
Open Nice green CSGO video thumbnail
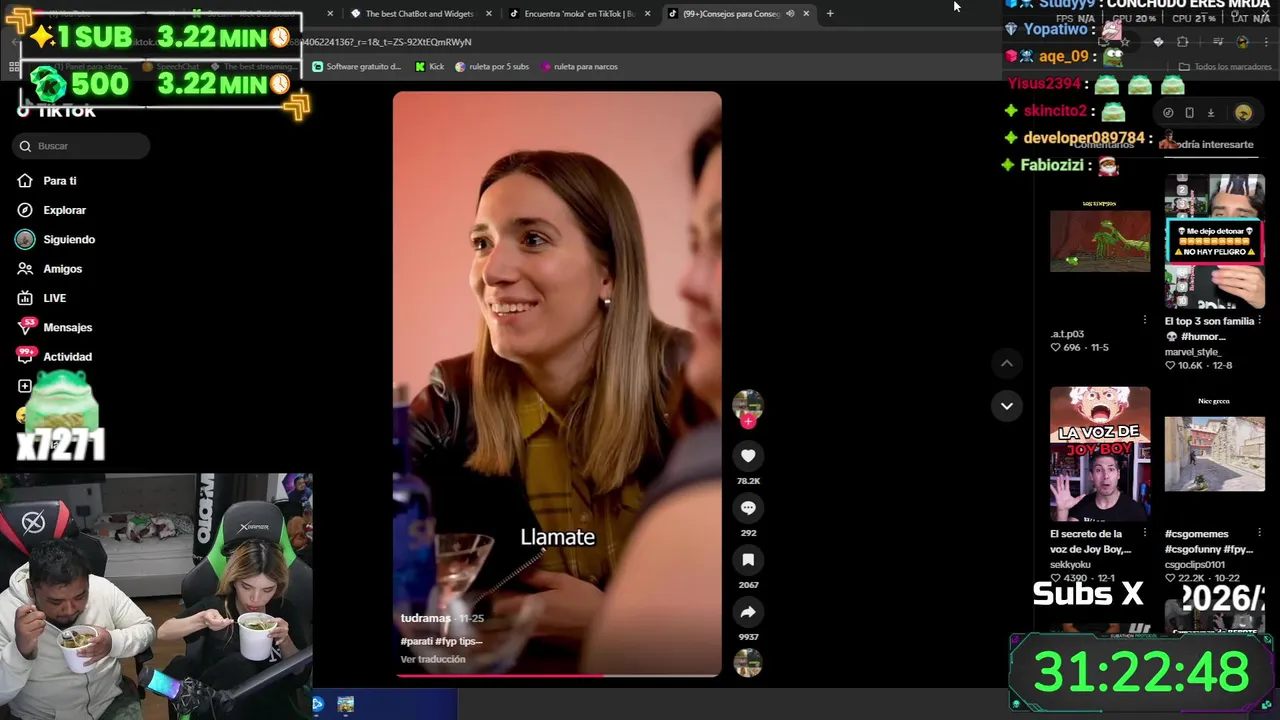coord(1214,455)
